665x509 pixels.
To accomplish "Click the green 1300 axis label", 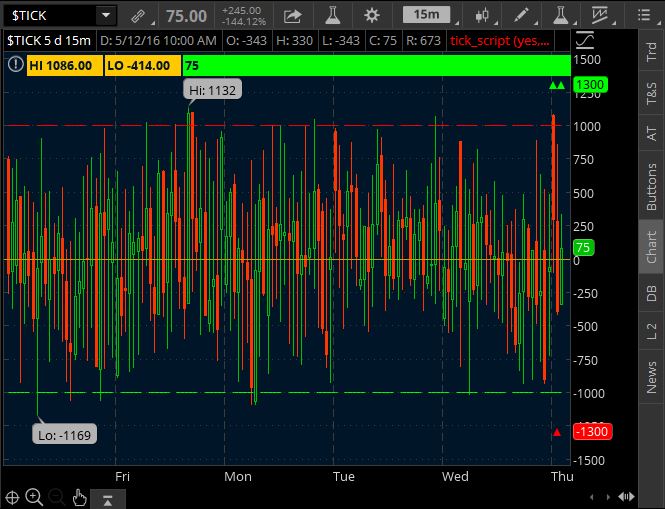I will (590, 85).
